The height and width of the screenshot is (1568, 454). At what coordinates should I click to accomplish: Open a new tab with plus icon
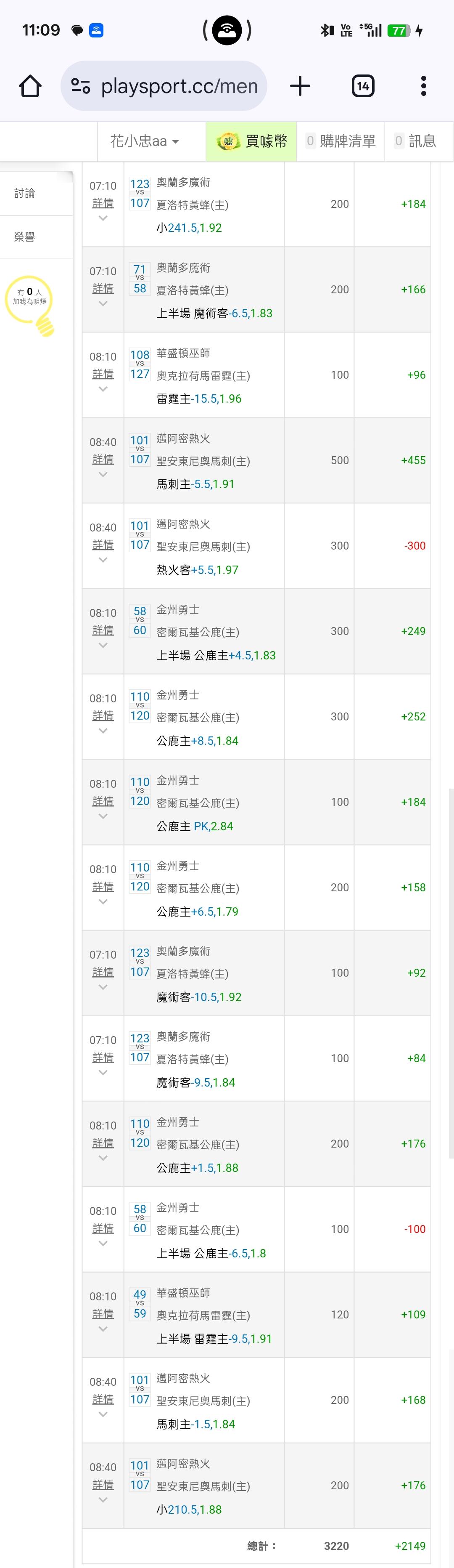click(300, 86)
